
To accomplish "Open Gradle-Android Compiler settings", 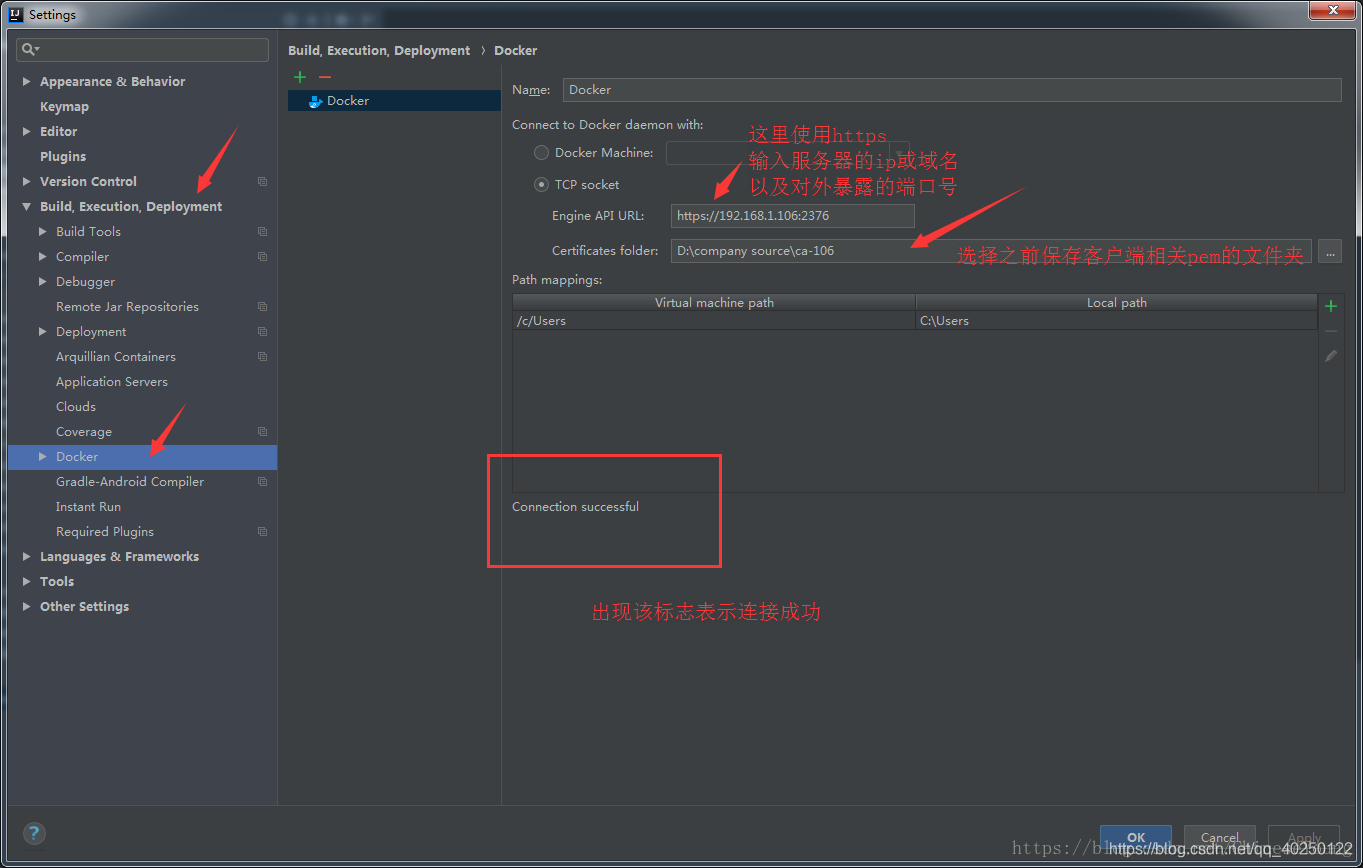I will [x=130, y=482].
